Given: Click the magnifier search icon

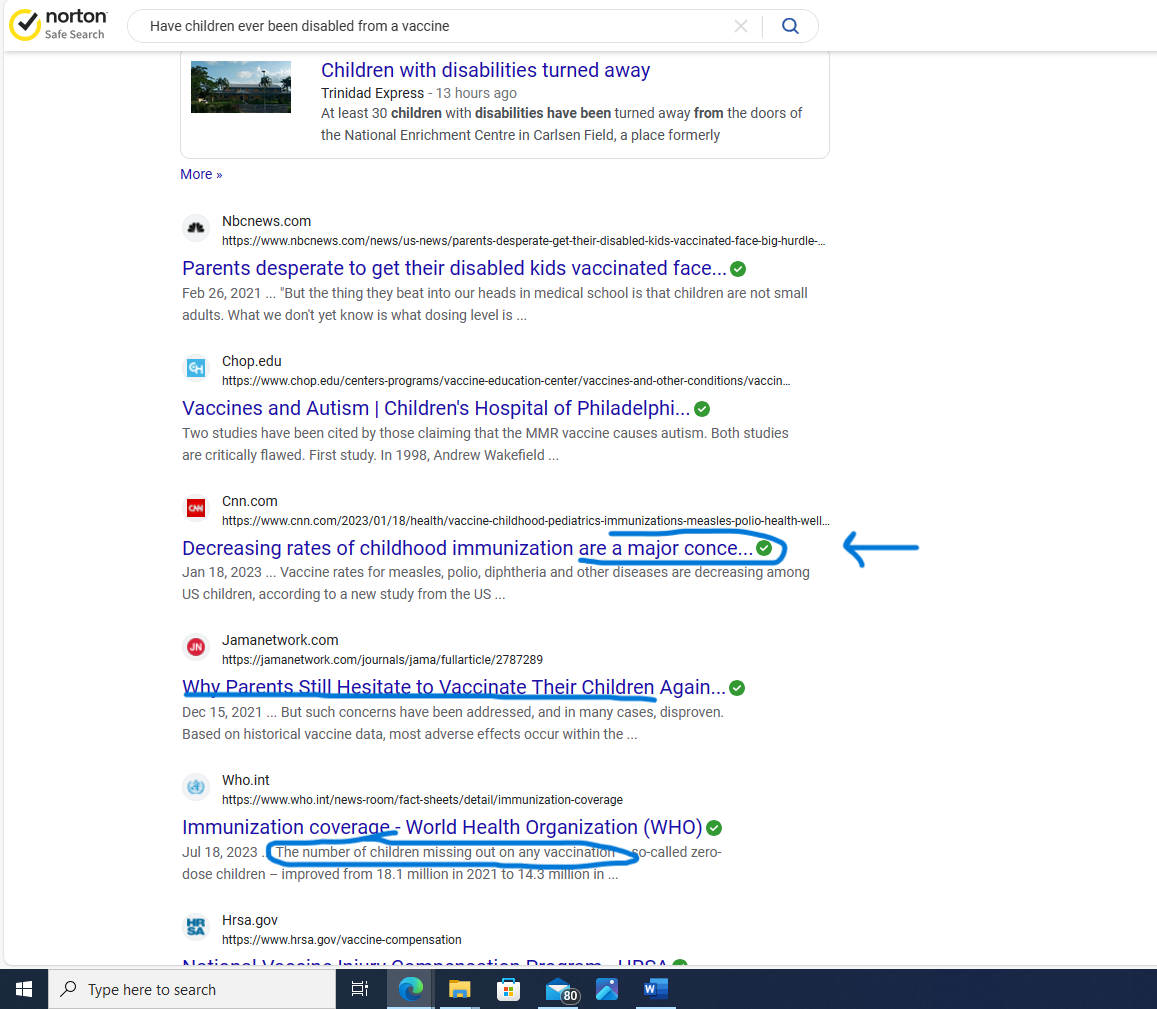Looking at the screenshot, I should pos(790,27).
